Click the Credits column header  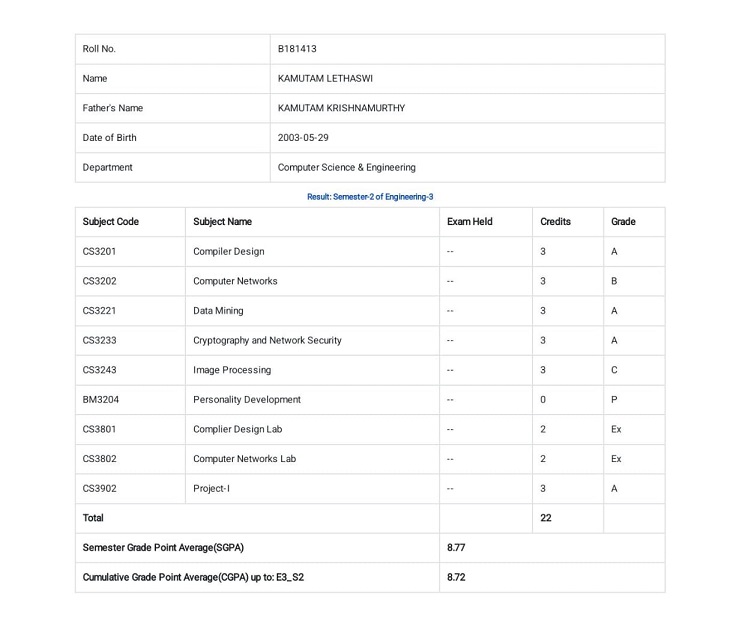pos(555,222)
